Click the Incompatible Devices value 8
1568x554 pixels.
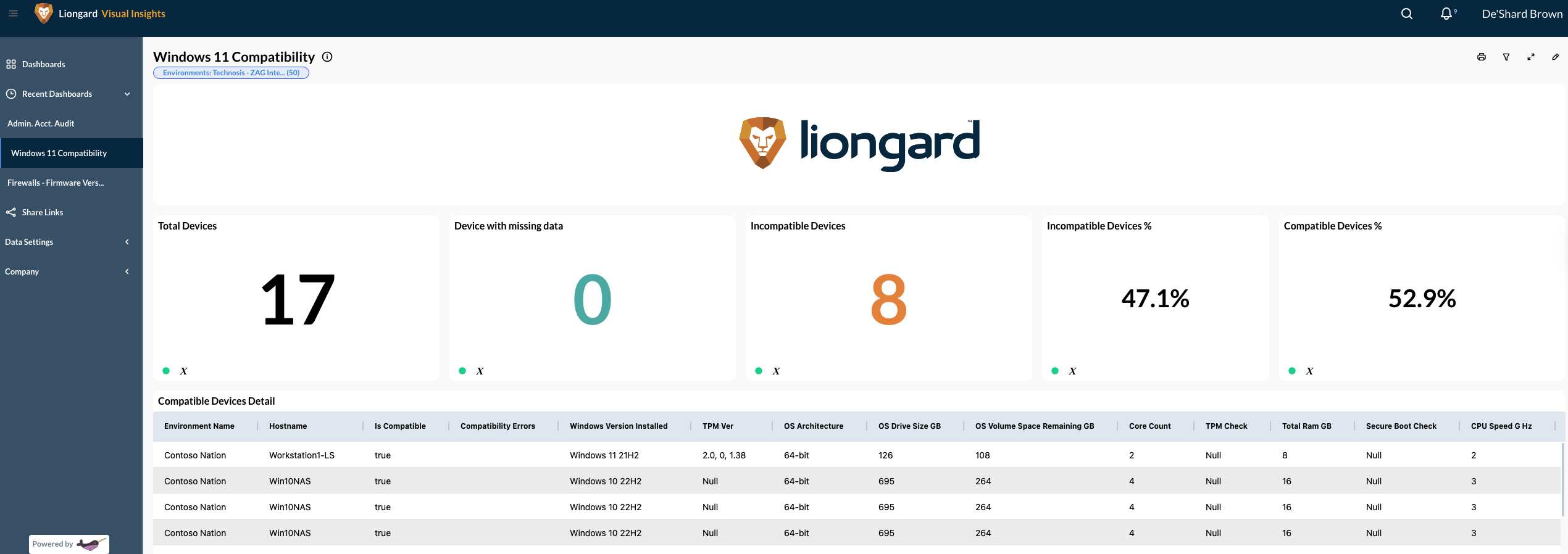click(x=889, y=300)
